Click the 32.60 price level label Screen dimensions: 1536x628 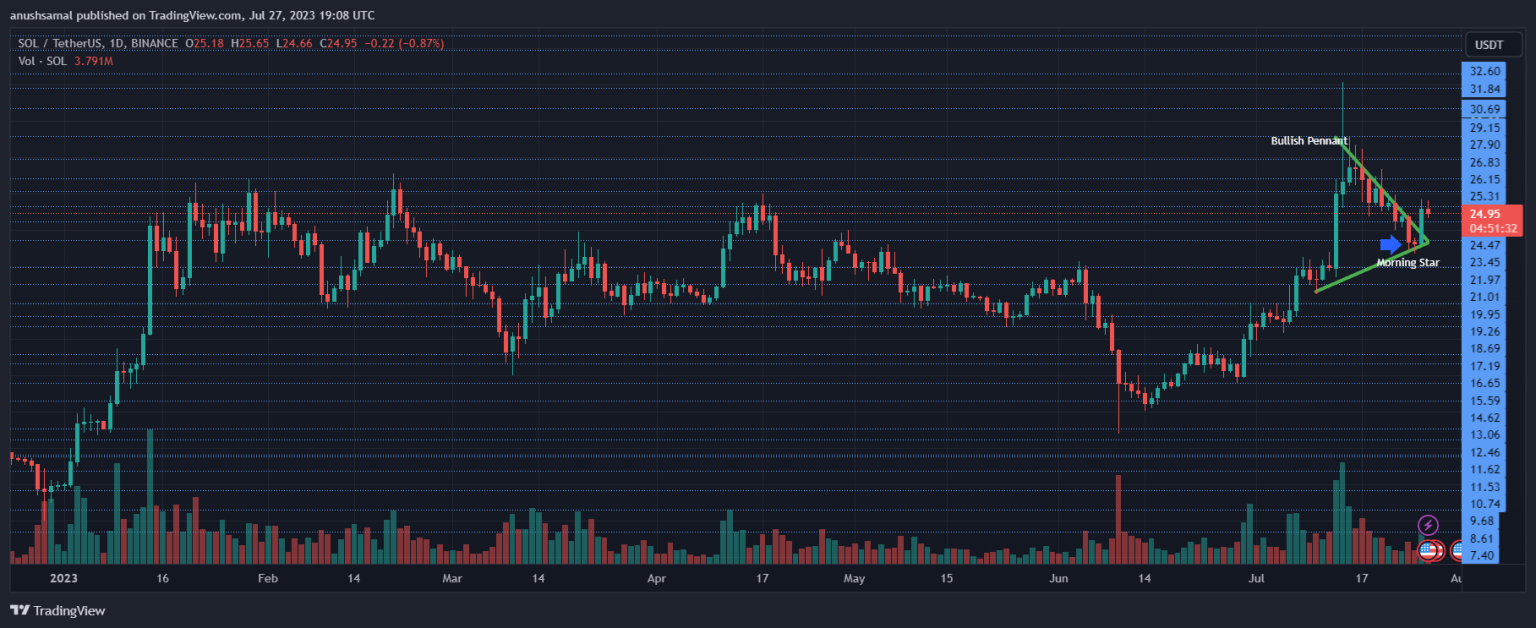[1485, 71]
